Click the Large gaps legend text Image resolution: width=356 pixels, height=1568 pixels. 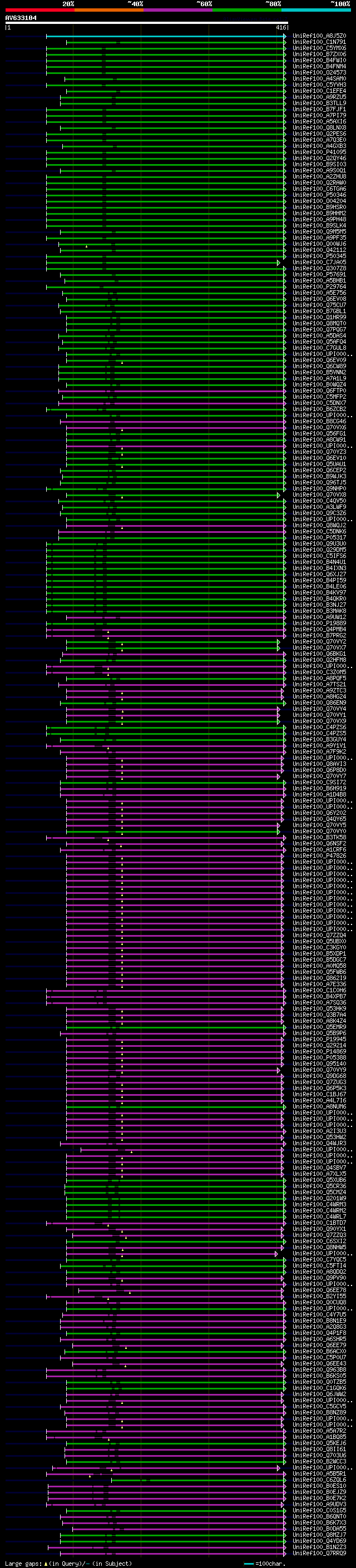pos(68,1563)
